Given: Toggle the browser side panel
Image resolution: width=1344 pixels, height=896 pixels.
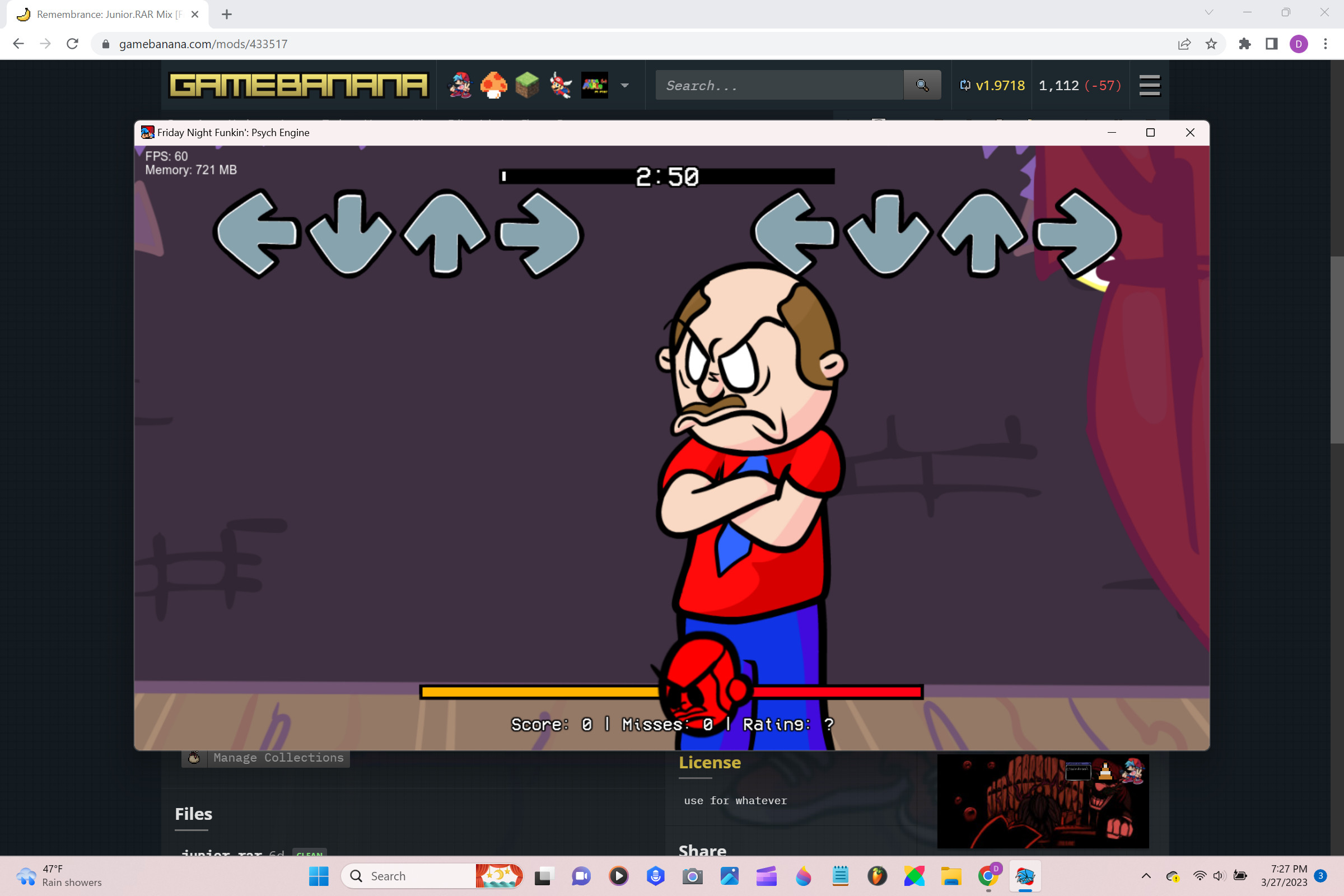Looking at the screenshot, I should [1271, 44].
